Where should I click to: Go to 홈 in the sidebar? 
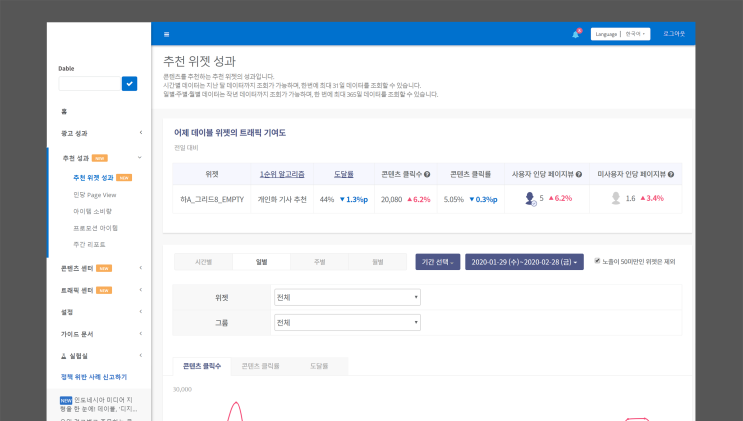click(x=64, y=111)
